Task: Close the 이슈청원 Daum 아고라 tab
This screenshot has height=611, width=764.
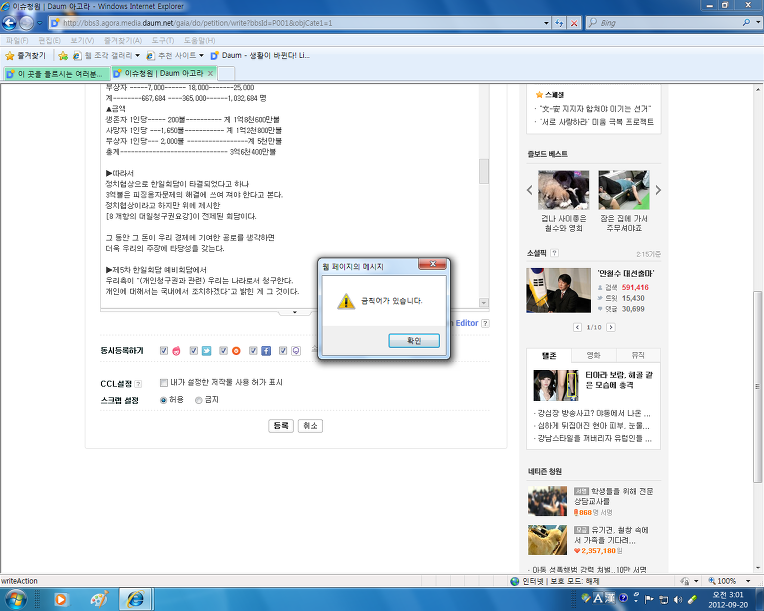Action: (210, 73)
